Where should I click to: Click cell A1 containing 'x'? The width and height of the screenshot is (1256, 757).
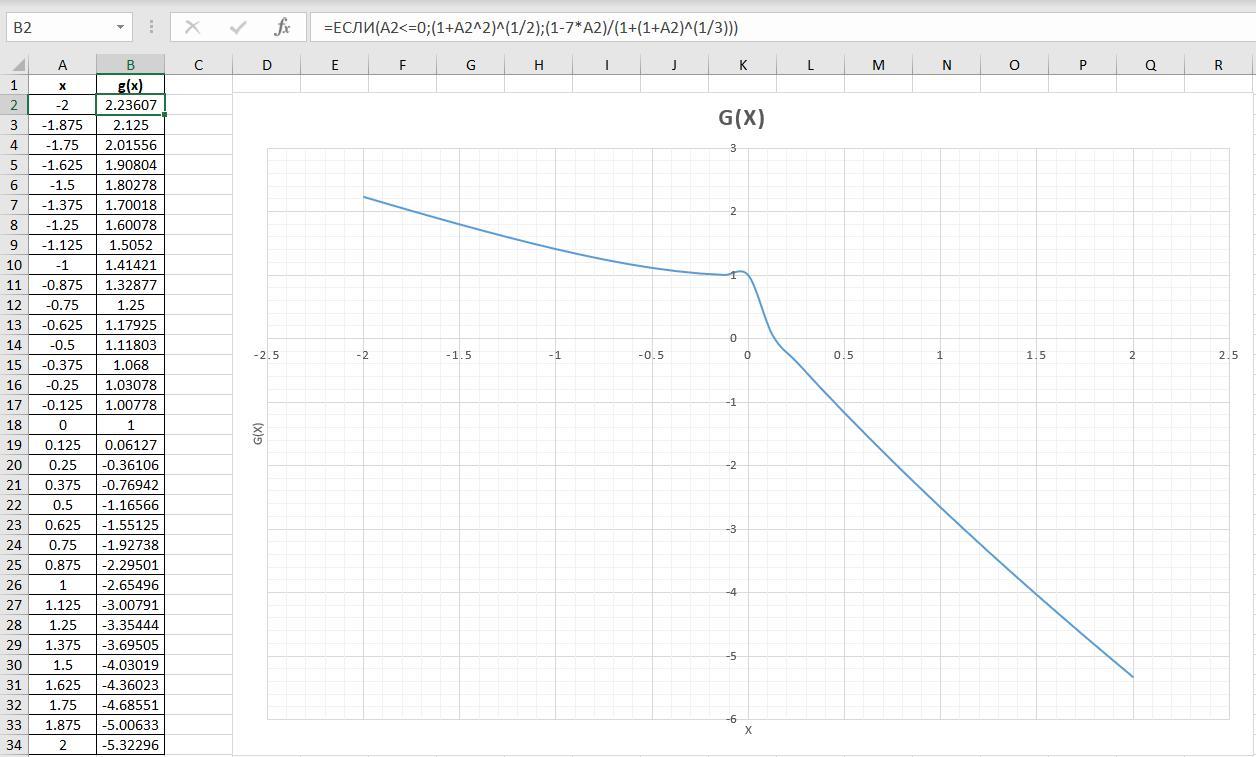click(62, 85)
